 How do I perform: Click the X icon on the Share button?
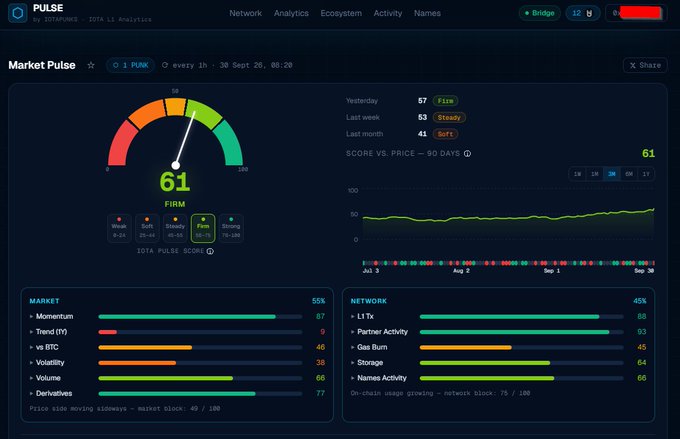[x=633, y=65]
